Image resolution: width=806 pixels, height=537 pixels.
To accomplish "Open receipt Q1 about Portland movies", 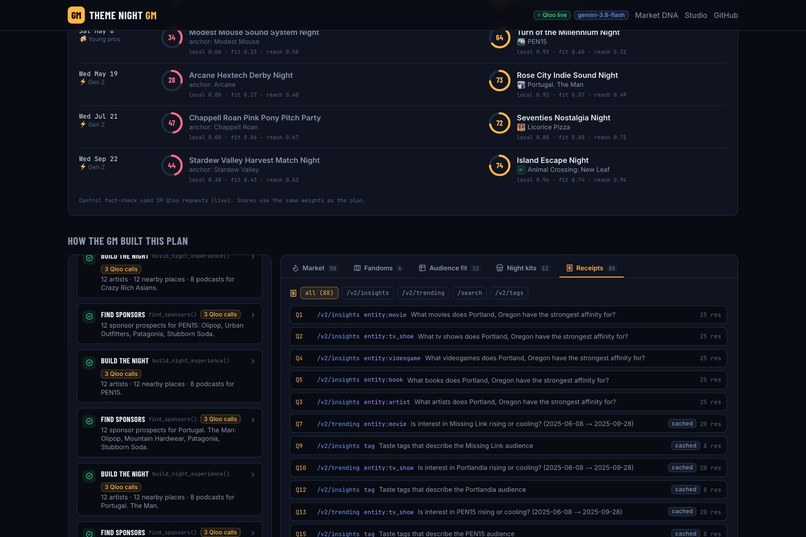I will (508, 315).
